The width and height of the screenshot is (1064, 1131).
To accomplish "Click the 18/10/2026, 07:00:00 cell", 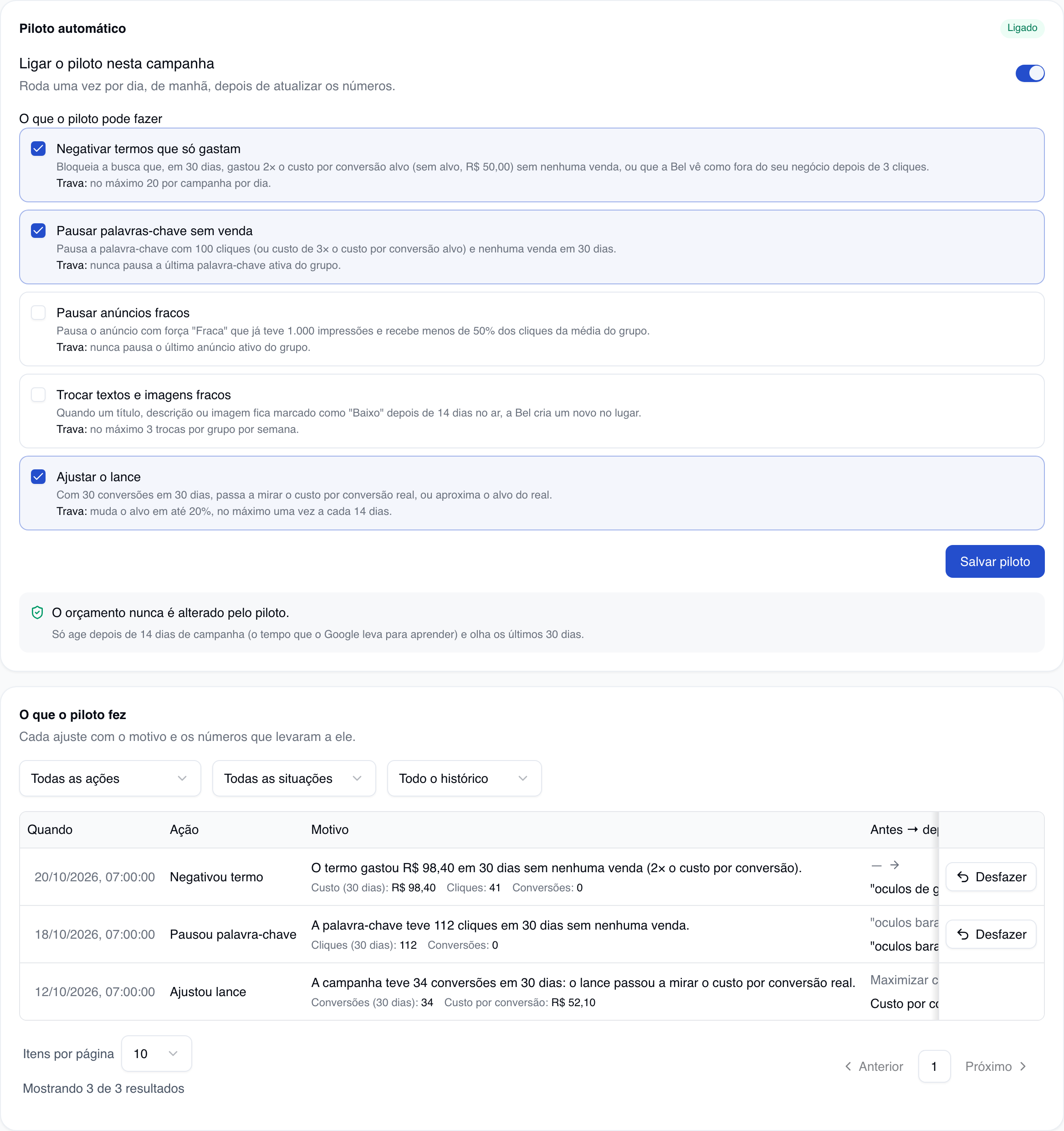I will (94, 934).
